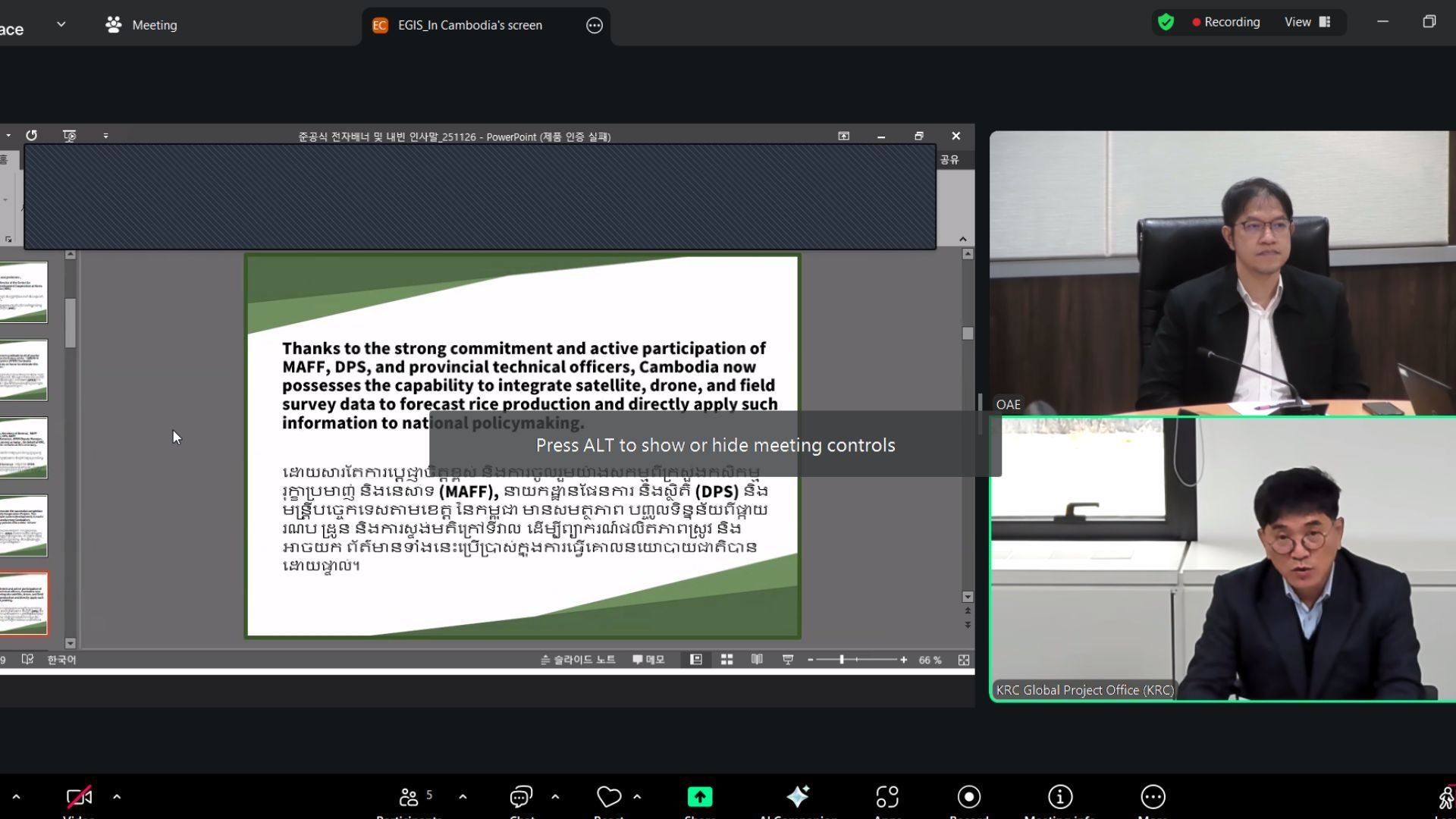Expand the participants options arrow
Screen dimensions: 1456x819
pos(463,797)
